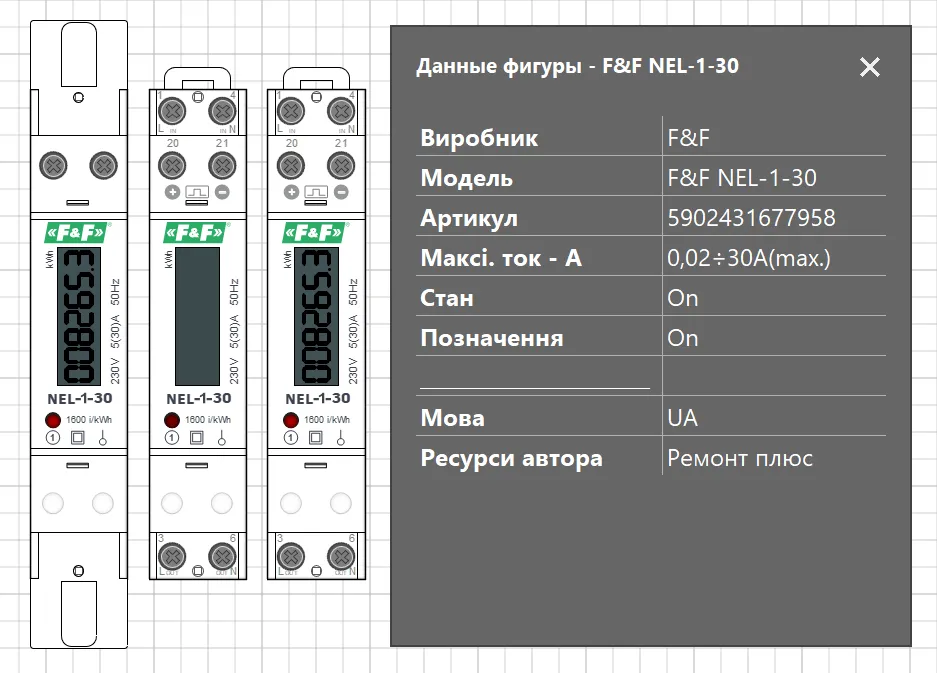Screen dimensions: 937x673
Task: Click the 'NEL-1-30' label on the right meter
Action: 317,399
